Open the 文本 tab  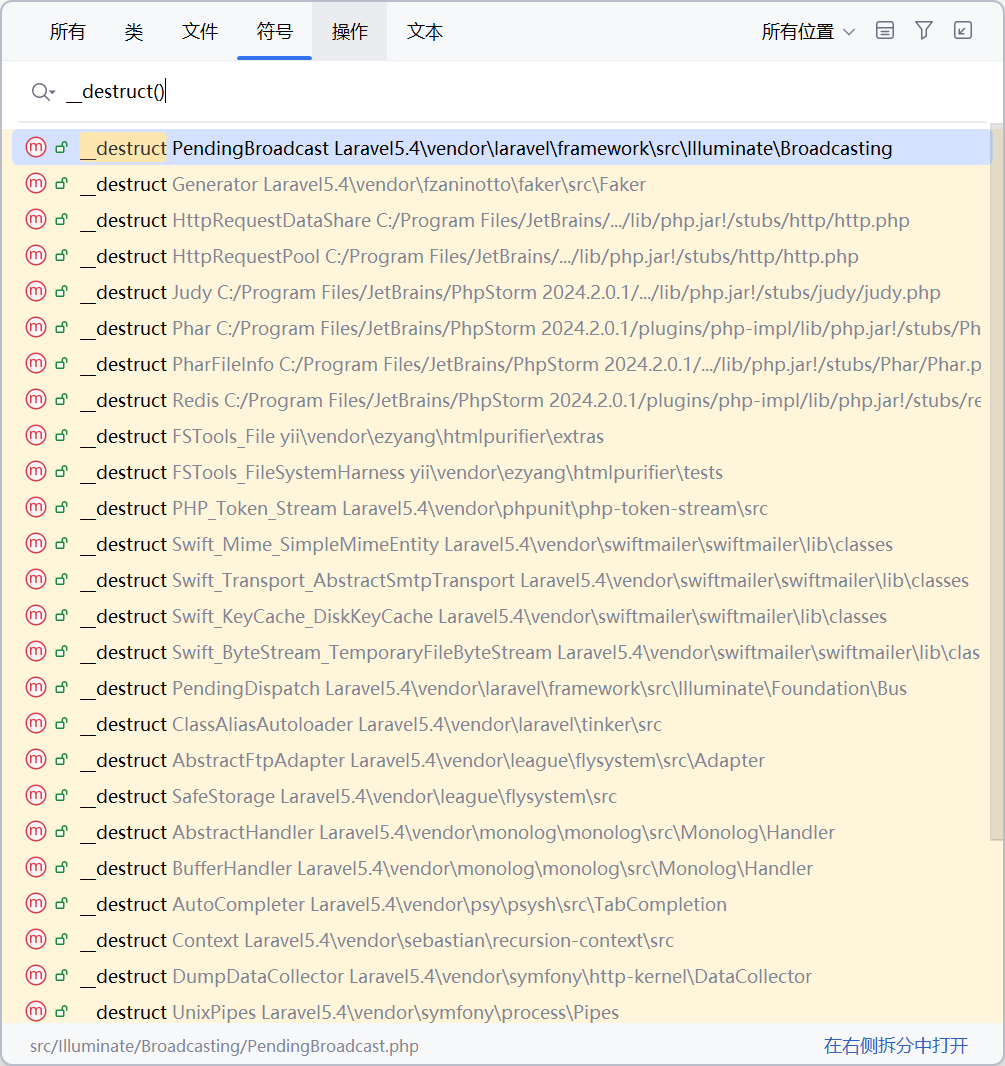[x=424, y=31]
